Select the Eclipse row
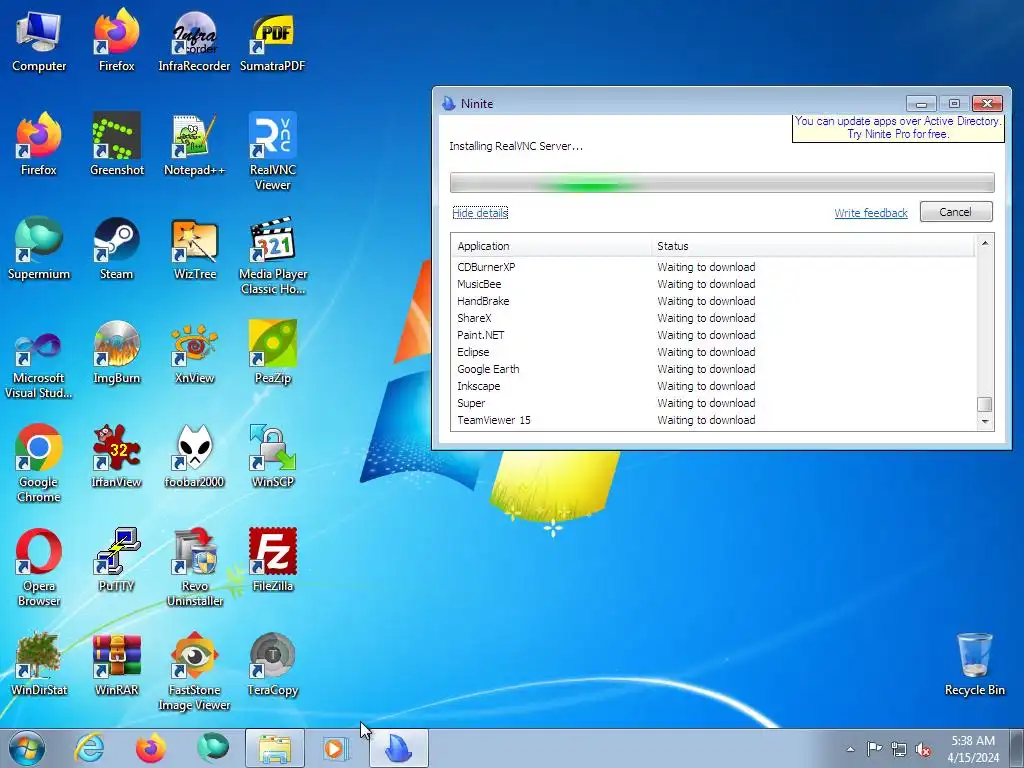The image size is (1024, 768). pos(713,352)
